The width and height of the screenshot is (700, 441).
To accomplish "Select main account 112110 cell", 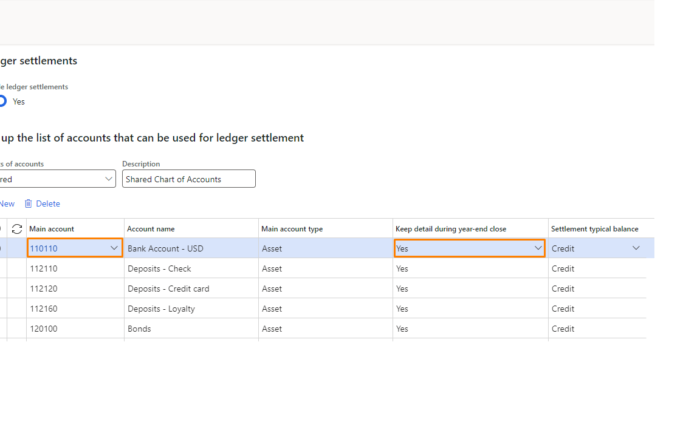I will tap(75, 268).
